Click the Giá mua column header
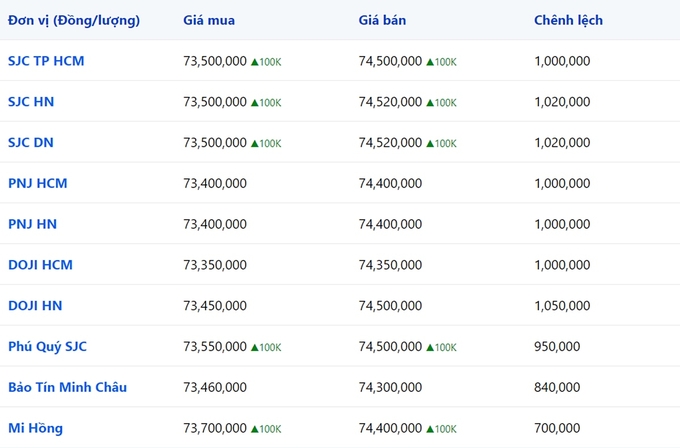The width and height of the screenshot is (680, 448). 209,20
